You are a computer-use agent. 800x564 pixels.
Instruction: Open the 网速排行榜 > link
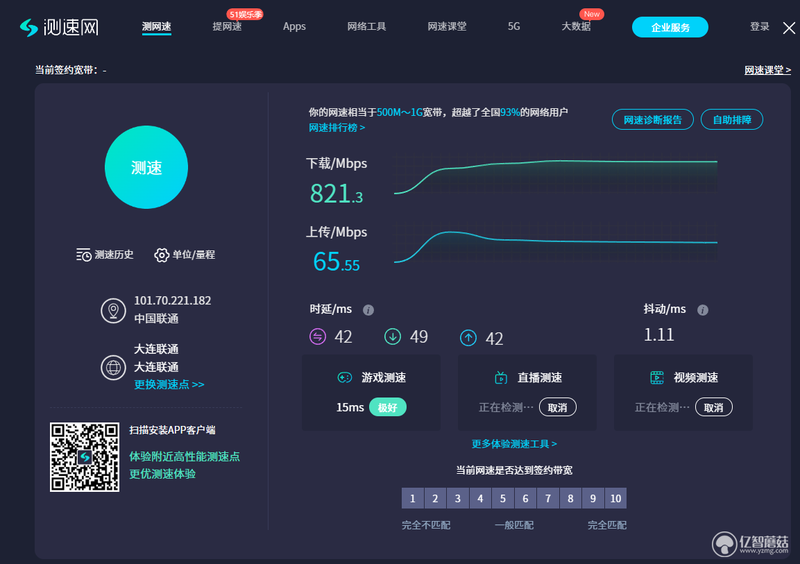click(x=337, y=128)
